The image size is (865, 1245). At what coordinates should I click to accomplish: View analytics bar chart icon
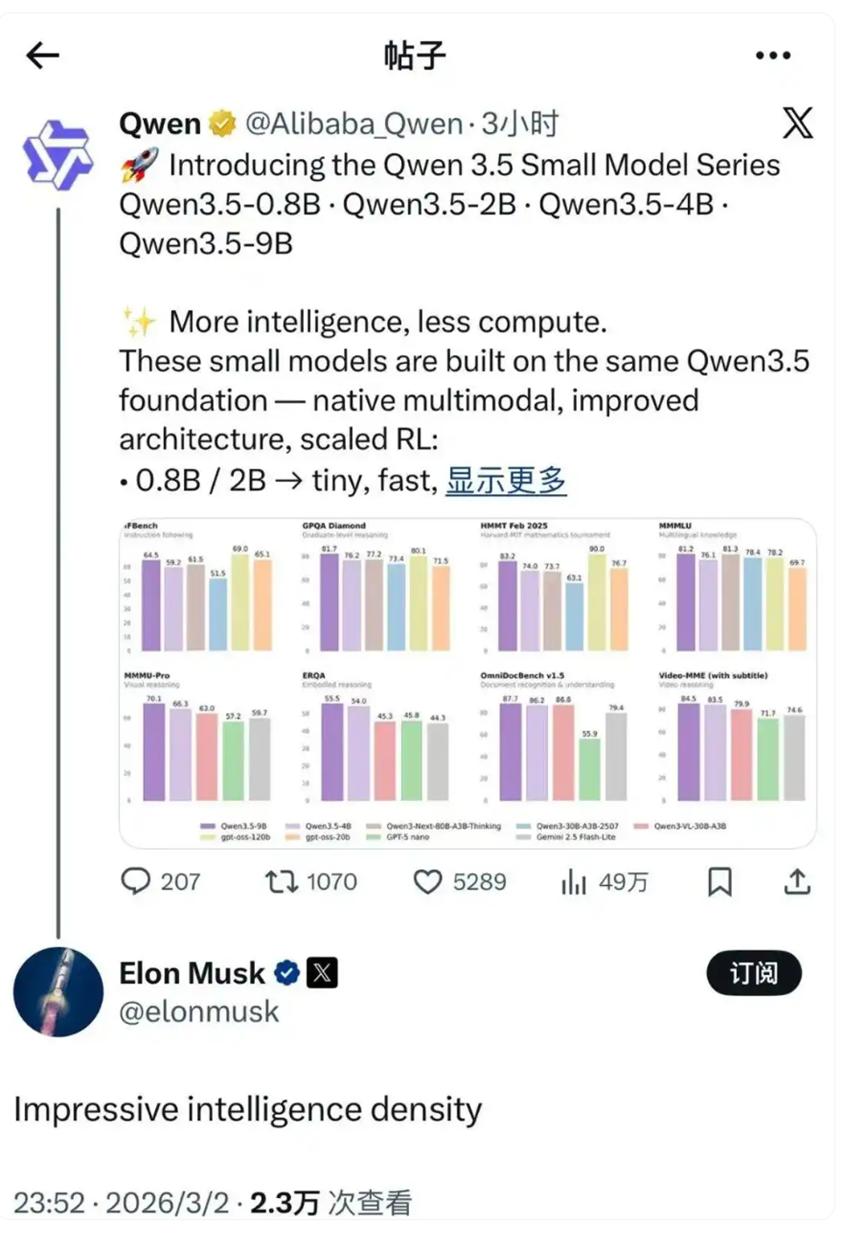(574, 881)
